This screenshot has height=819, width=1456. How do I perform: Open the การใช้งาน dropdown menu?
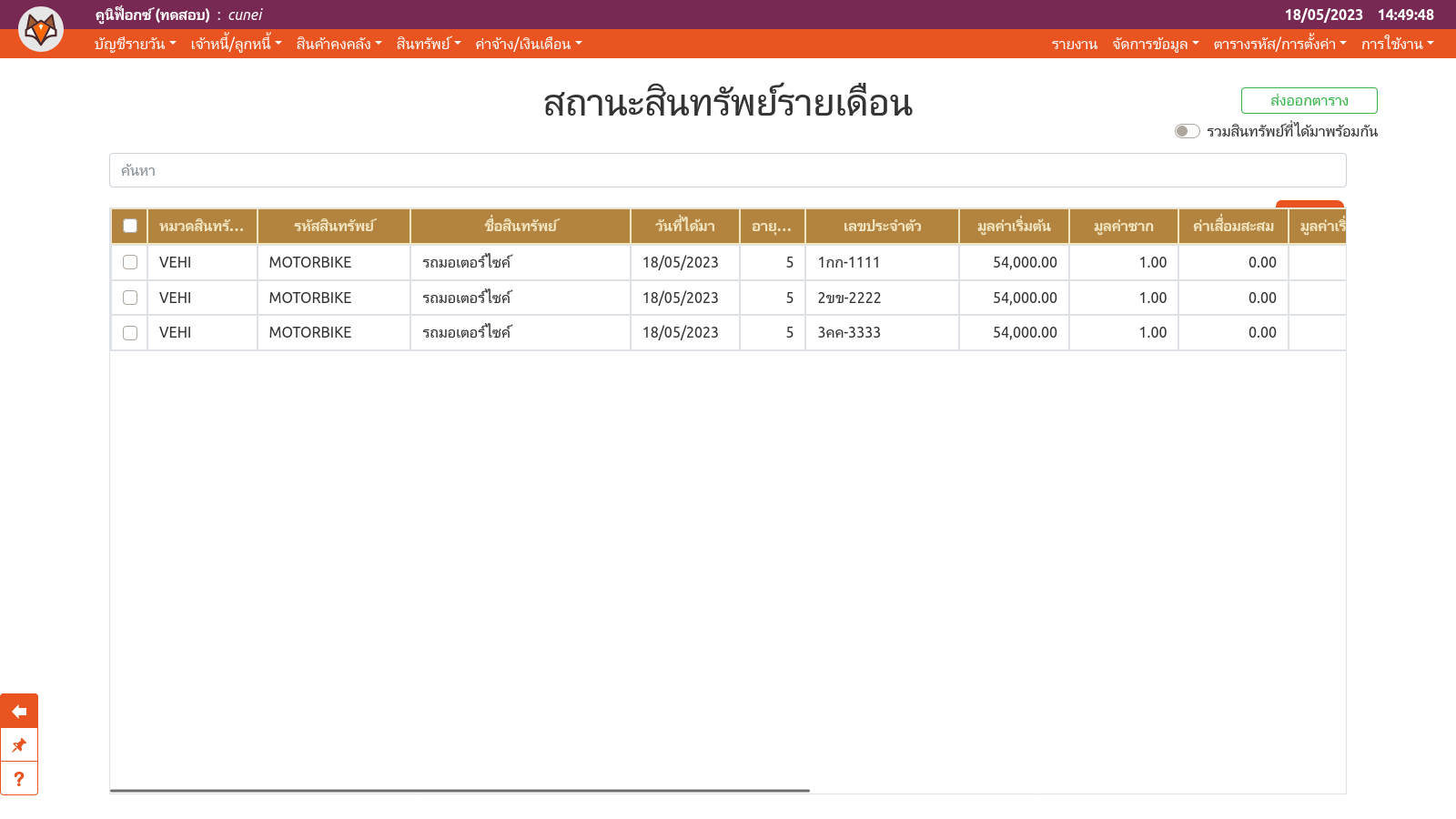click(x=1397, y=44)
